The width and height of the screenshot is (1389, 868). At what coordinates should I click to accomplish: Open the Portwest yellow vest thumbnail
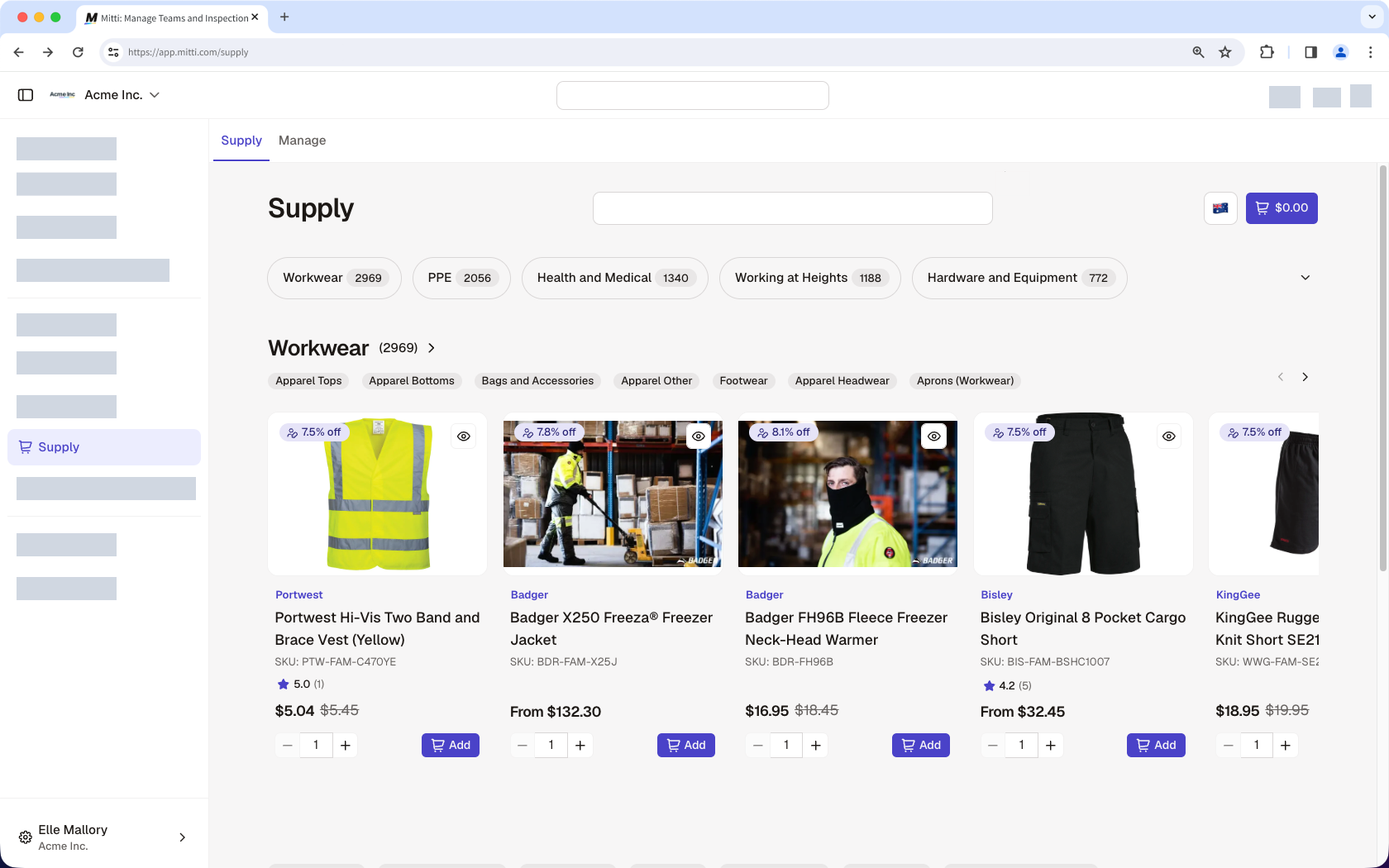click(x=378, y=494)
